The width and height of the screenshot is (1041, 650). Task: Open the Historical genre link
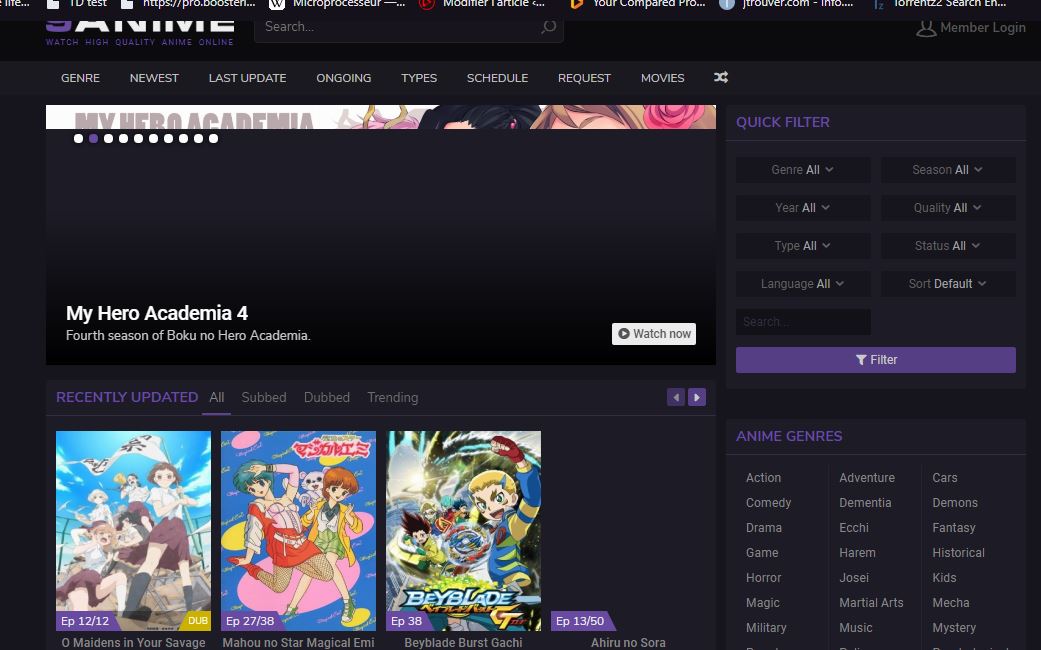(958, 553)
